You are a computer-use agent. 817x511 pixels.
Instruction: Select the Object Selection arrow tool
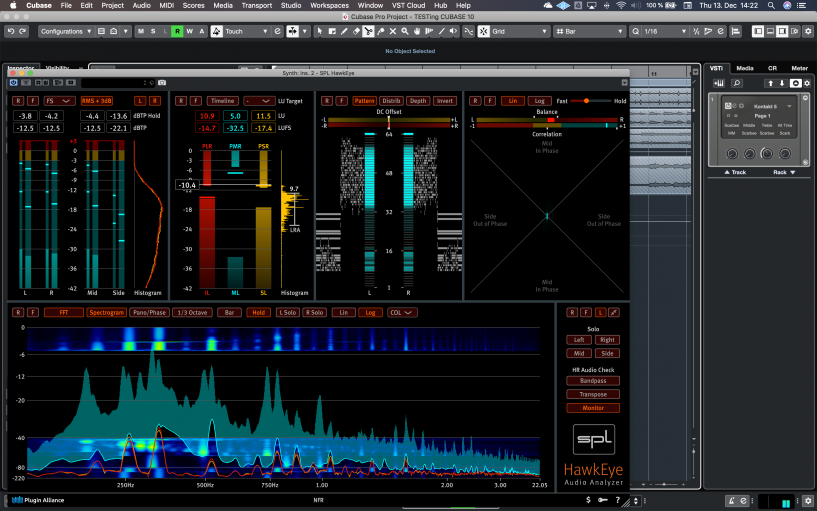(320, 31)
